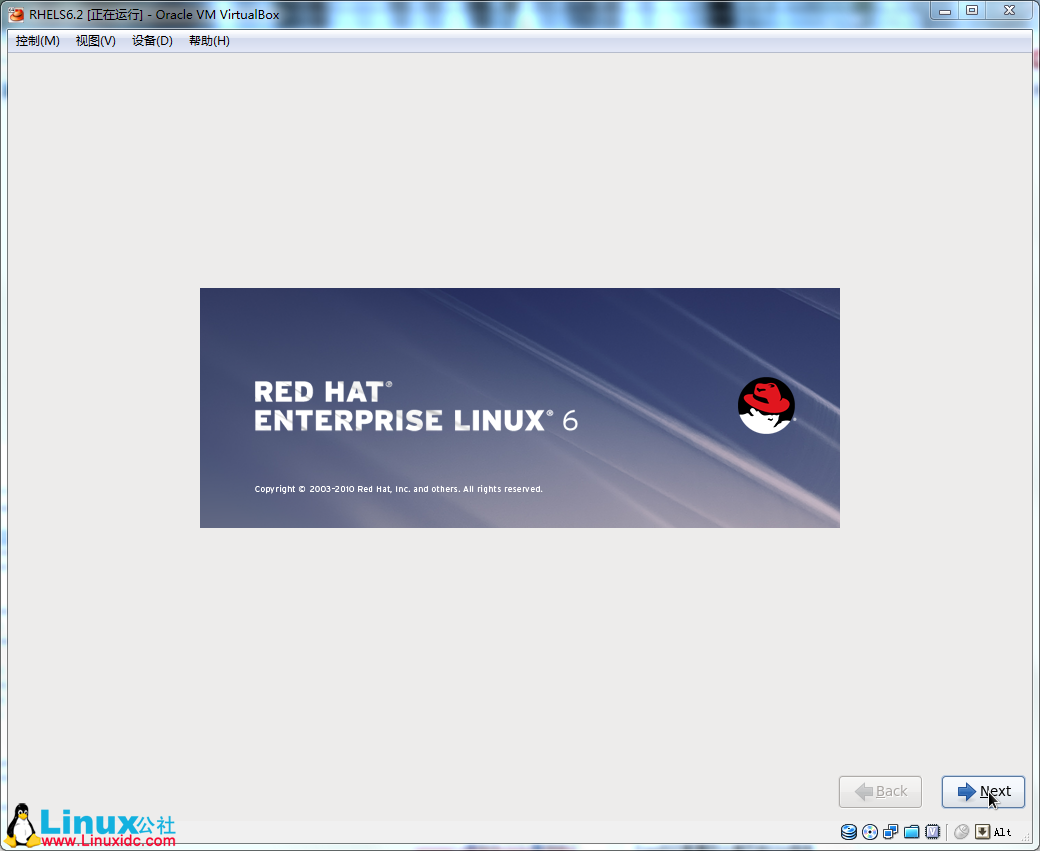Click the shared folders status icon
Viewport: 1040px width, 851px height.
click(911, 832)
